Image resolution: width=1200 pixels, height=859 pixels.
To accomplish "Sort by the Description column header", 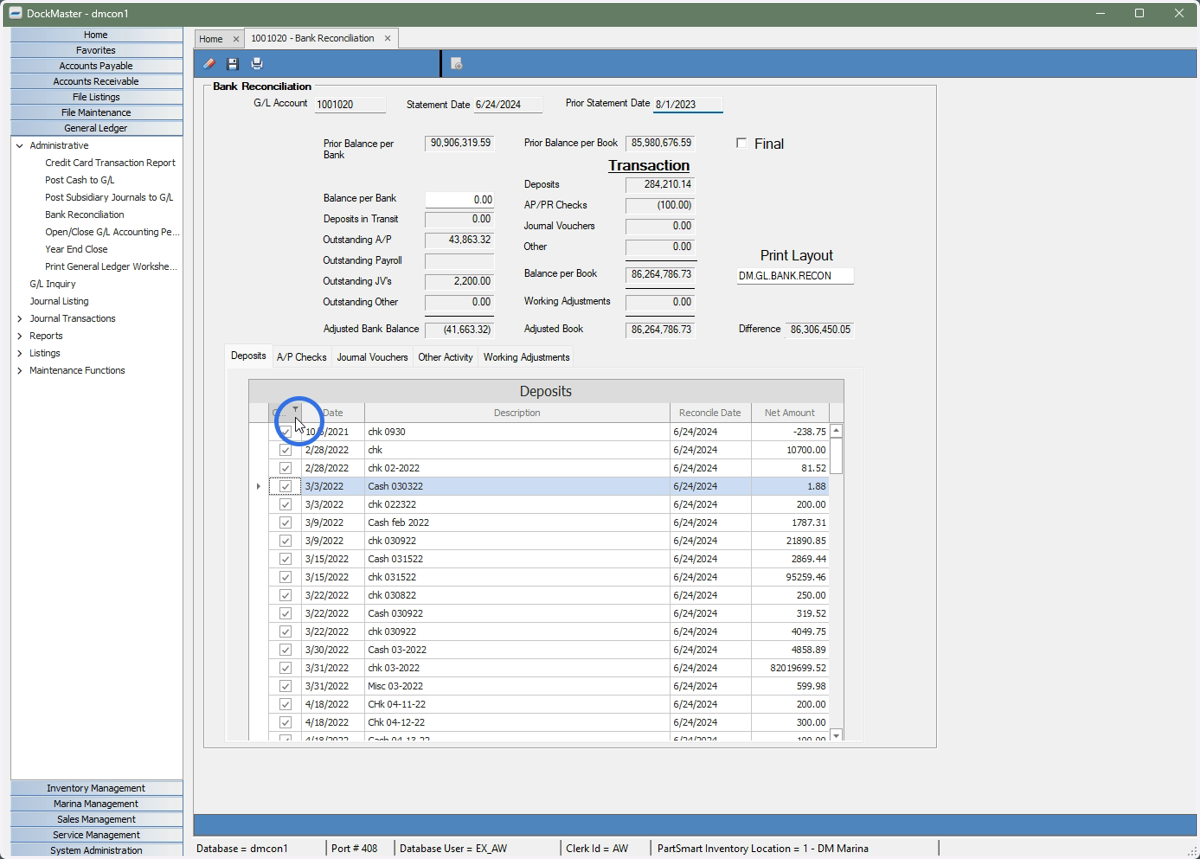I will tap(517, 413).
